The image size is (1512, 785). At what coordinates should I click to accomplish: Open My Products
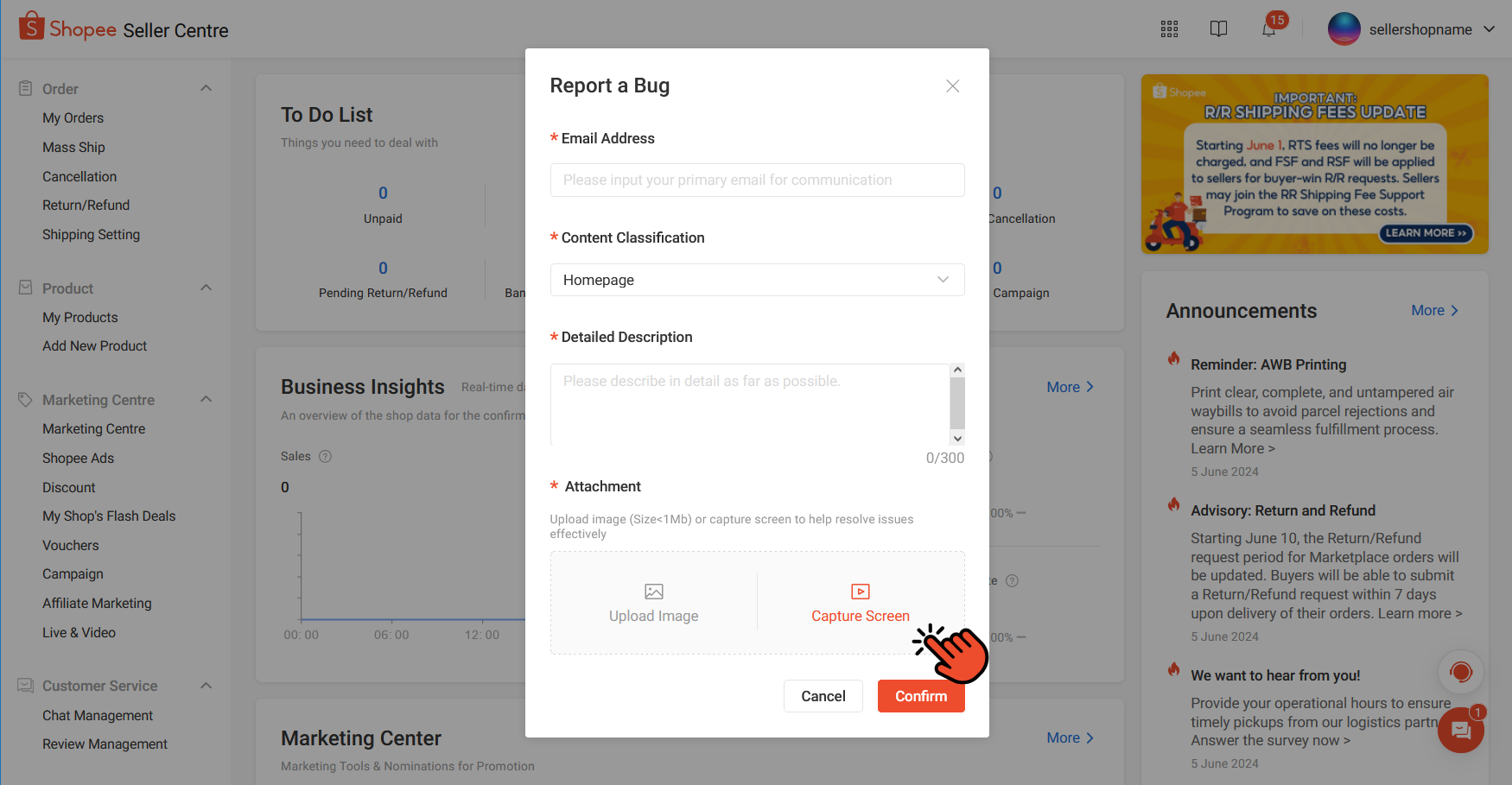coord(79,318)
